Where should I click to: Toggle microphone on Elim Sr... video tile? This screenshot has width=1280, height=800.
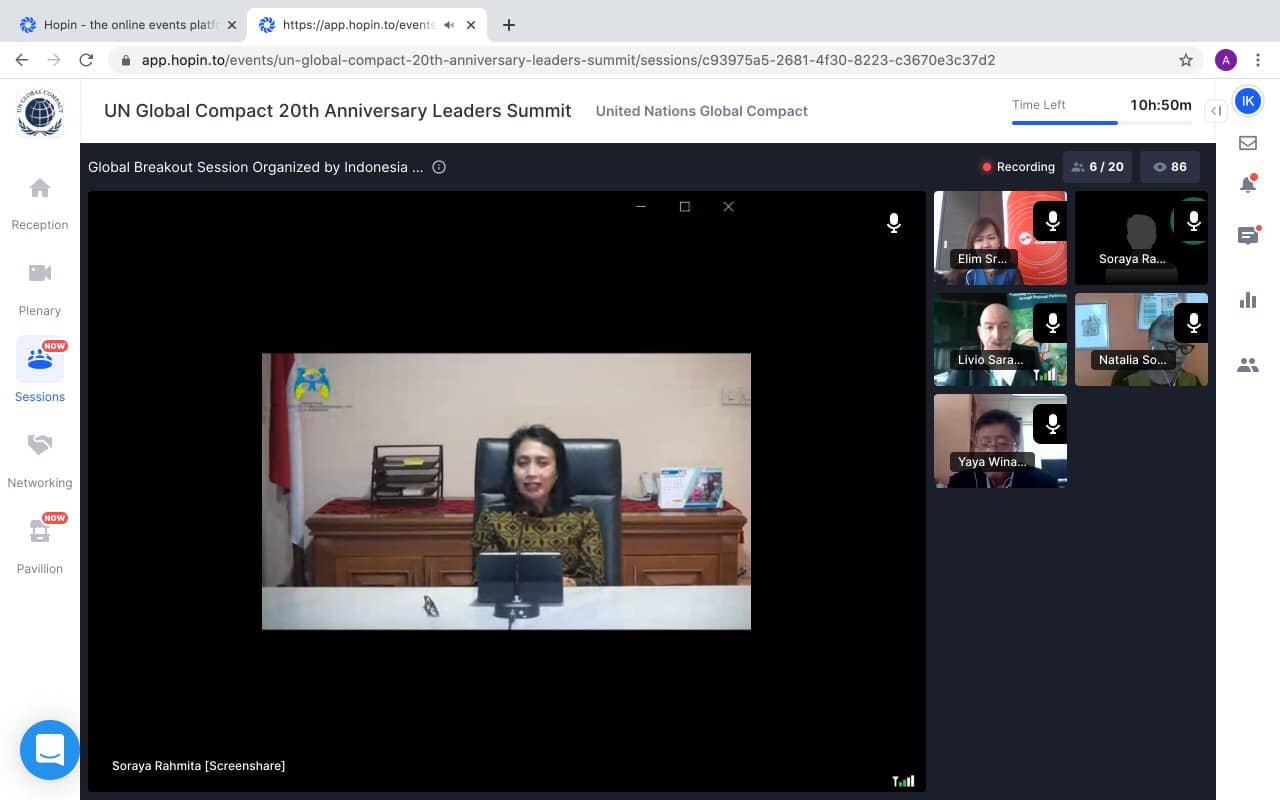[1051, 221]
